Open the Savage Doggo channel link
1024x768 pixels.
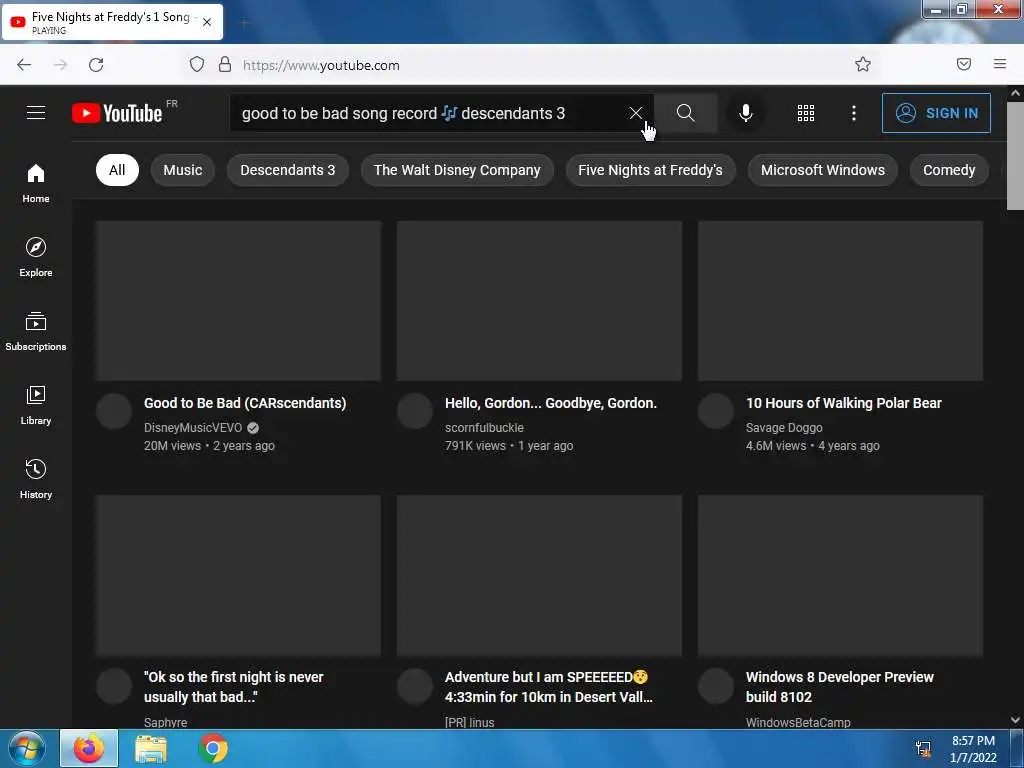tap(784, 428)
